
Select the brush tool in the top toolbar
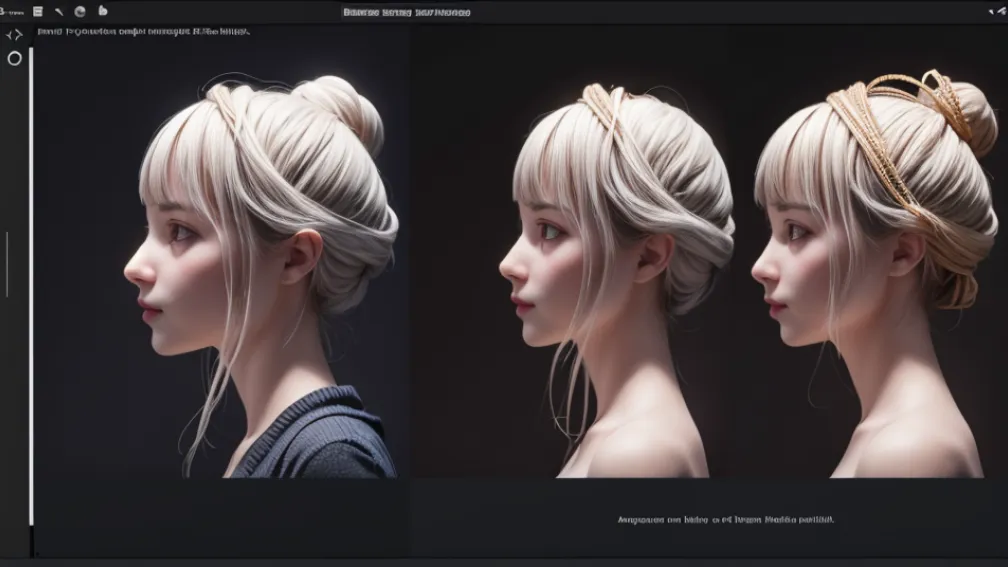tap(59, 12)
